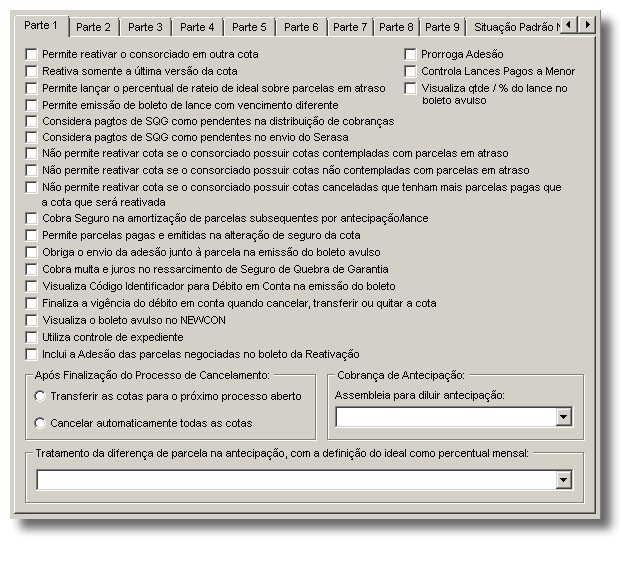Screen dimensions: 621x569
Task: Select Cancelar automaticamente todas as cotas
Action: (40, 423)
